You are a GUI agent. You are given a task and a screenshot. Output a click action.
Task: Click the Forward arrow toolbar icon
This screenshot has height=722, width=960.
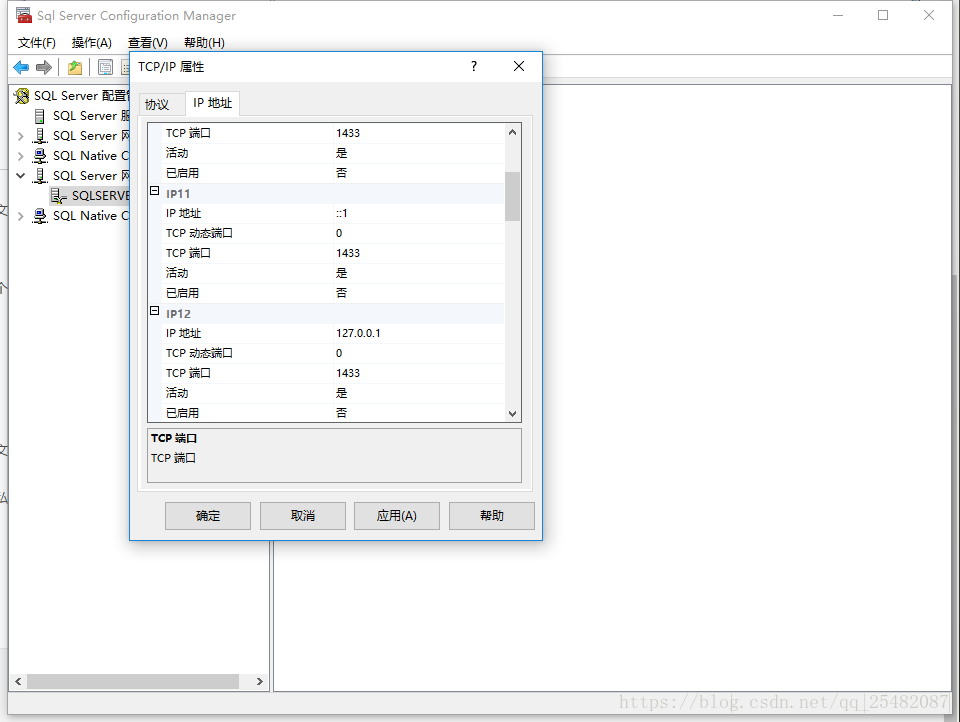click(x=44, y=67)
